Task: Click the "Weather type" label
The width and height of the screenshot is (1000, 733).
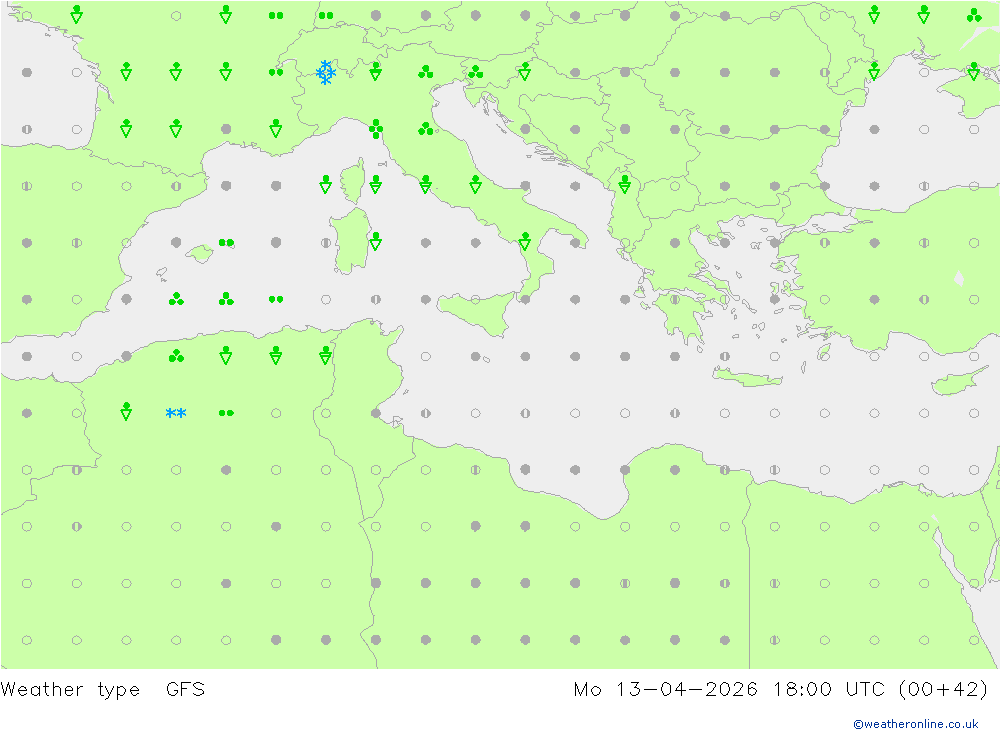Action: [x=70, y=690]
